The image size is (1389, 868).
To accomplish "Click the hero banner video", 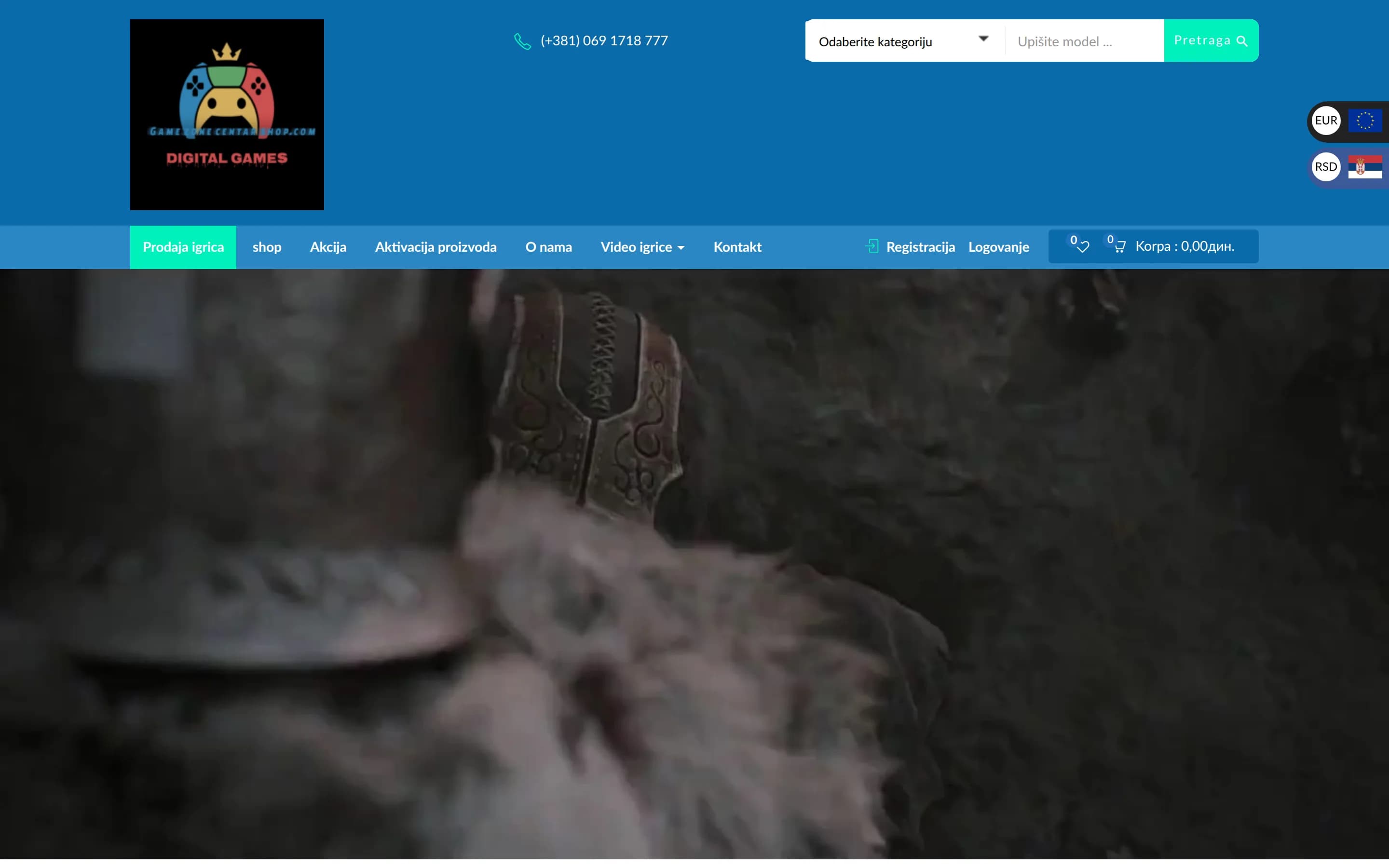I will coord(694,564).
